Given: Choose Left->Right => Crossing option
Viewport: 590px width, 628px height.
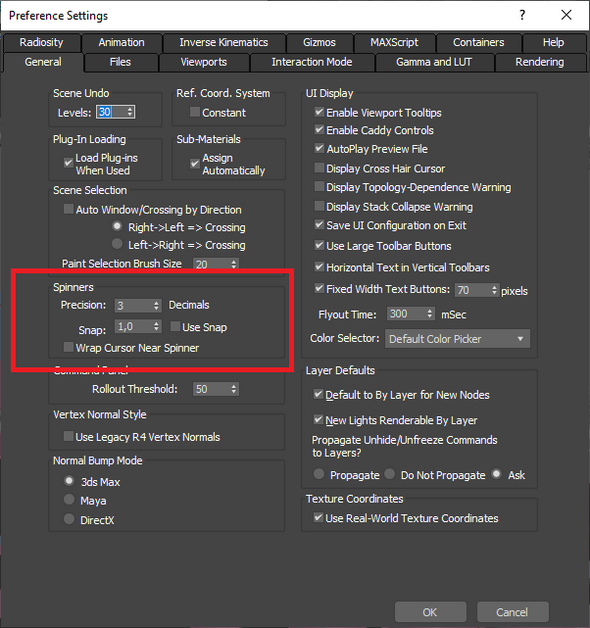Looking at the screenshot, I should 117,244.
